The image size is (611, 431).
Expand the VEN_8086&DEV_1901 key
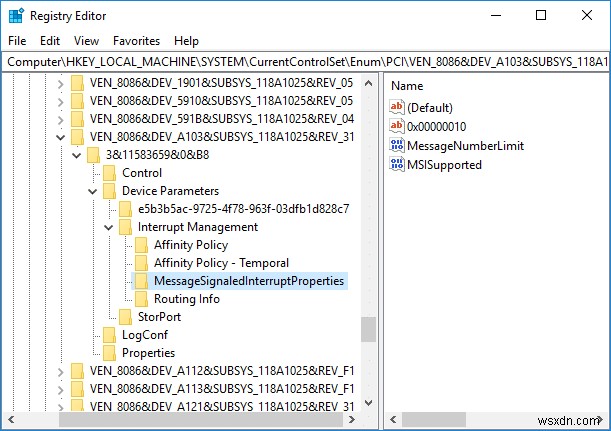pos(60,83)
